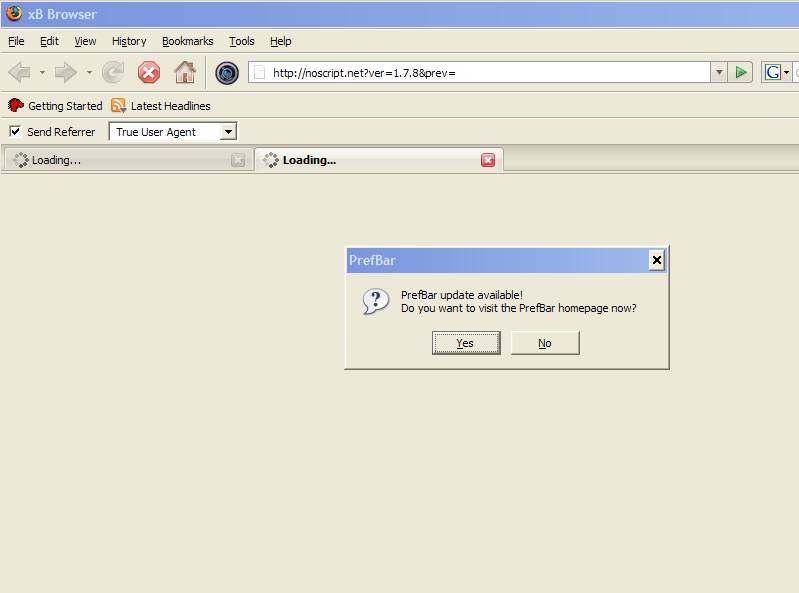Click No in the PrefBar dialog
Viewport: 799px width, 593px height.
(x=545, y=343)
